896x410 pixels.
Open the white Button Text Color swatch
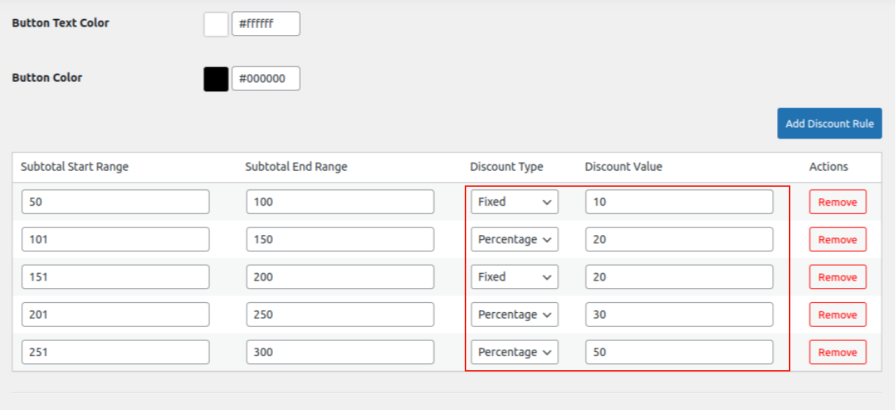(216, 24)
